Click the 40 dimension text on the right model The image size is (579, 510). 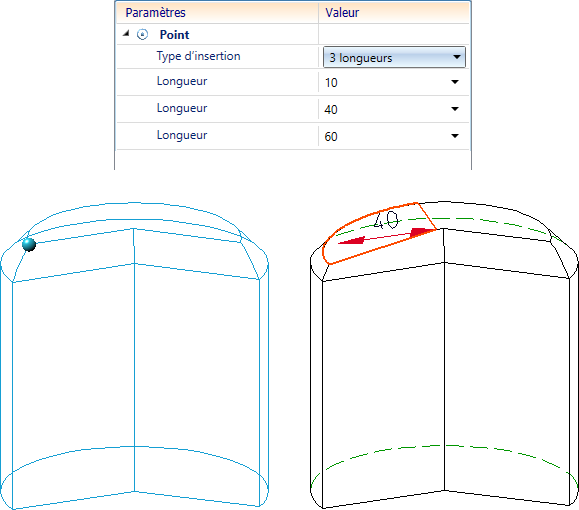(386, 220)
